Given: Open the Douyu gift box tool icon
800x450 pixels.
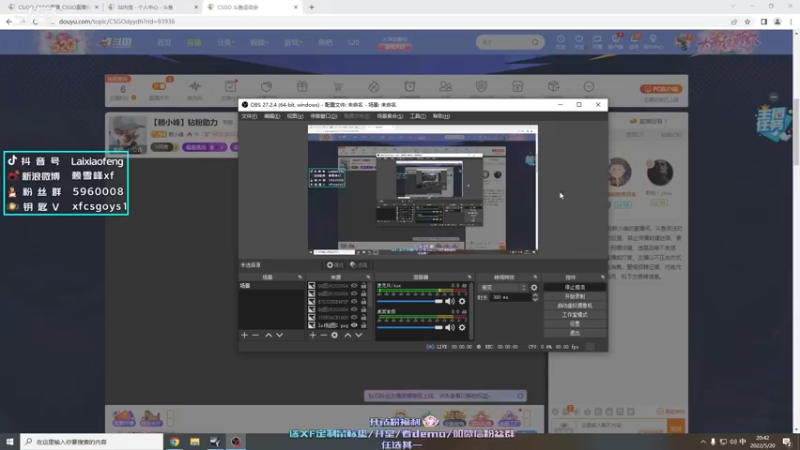Looking at the screenshot, I should tap(302, 87).
